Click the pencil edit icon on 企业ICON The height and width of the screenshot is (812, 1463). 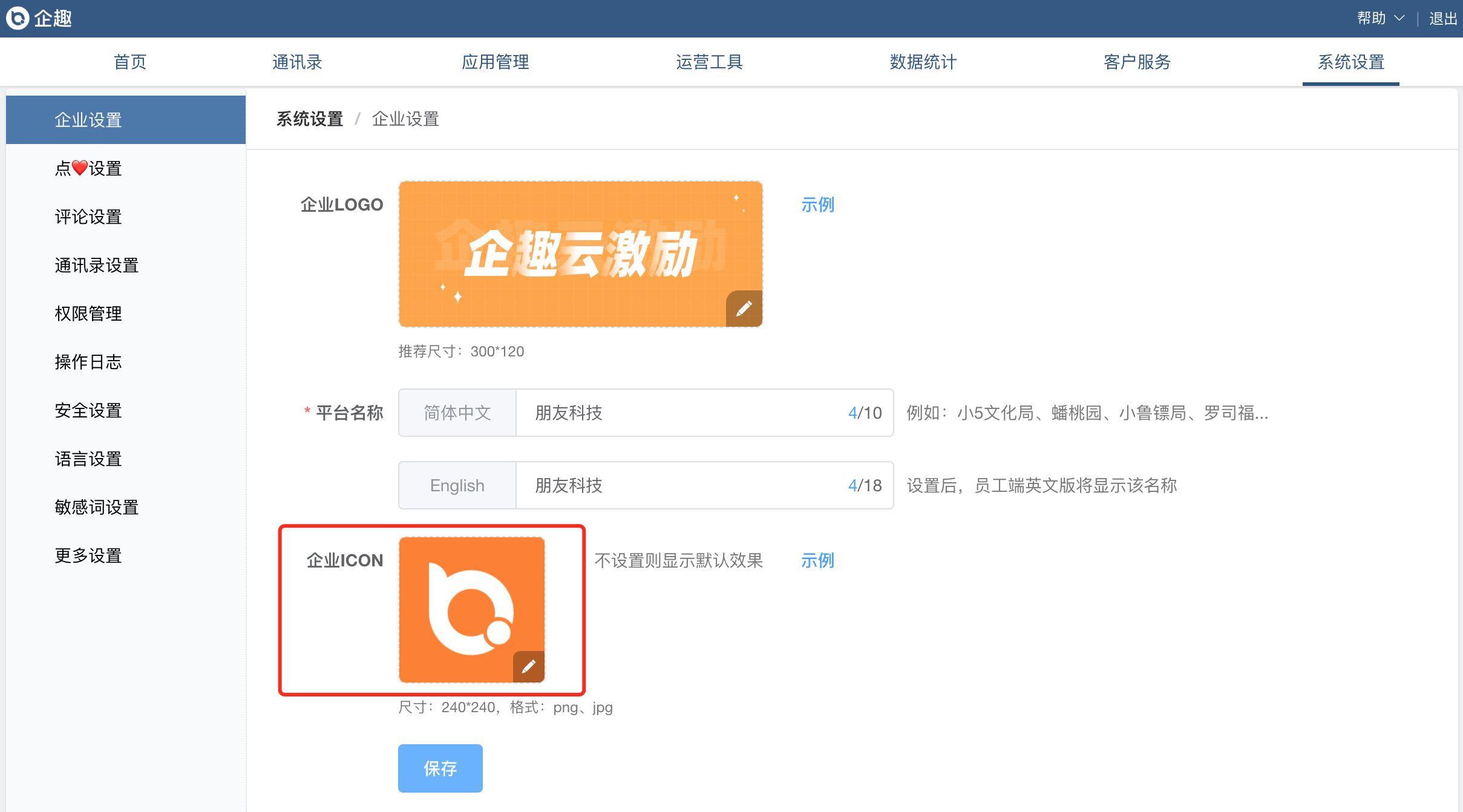pos(528,666)
